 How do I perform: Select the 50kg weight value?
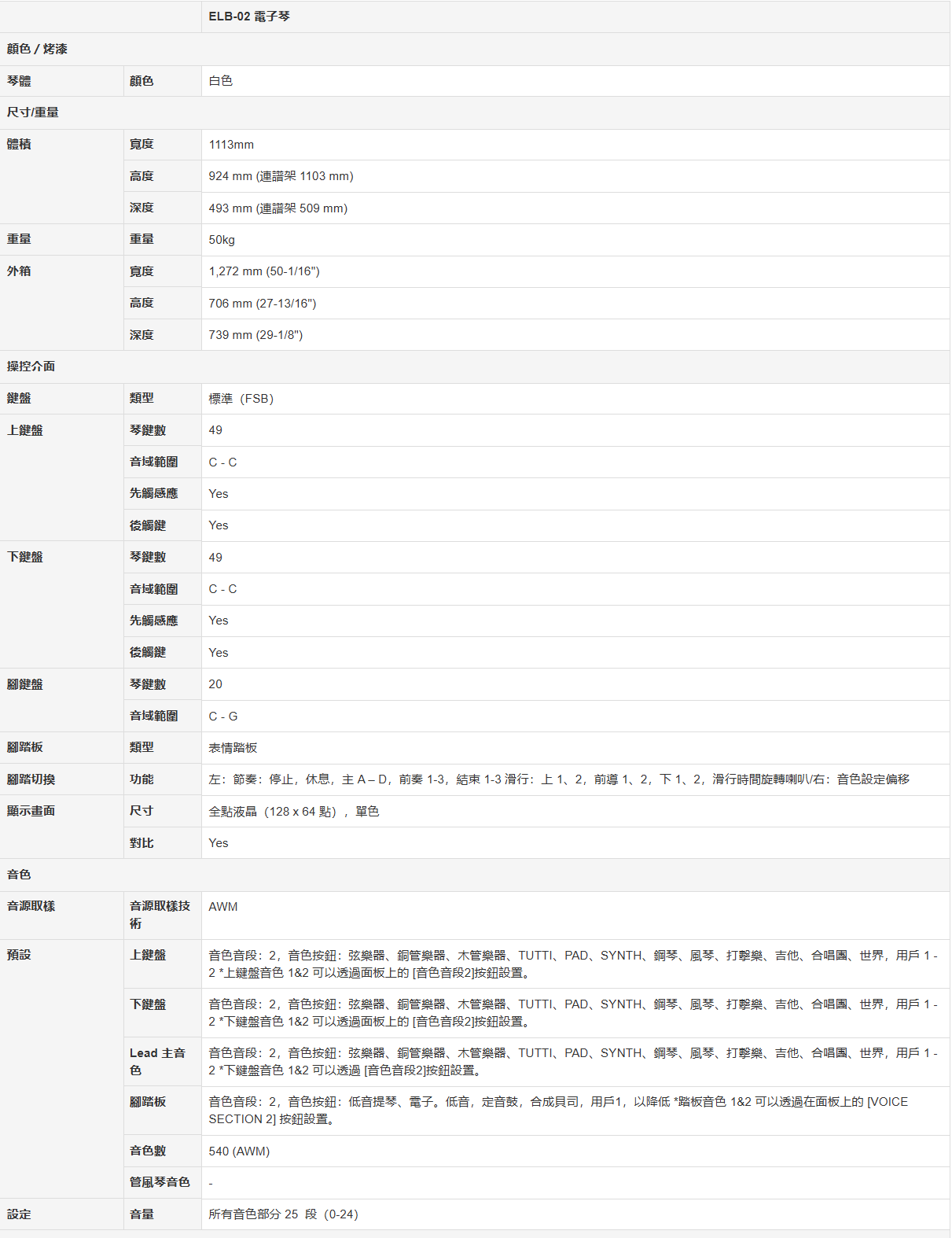tap(222, 240)
